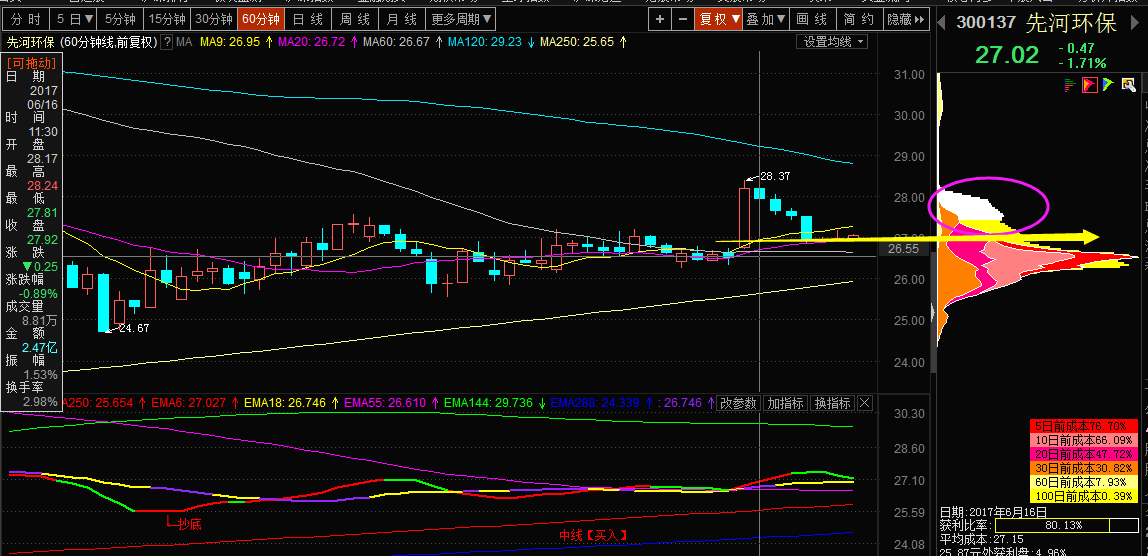Open chip distribution settings wrench icon
The image size is (1148, 556).
tap(1128, 85)
